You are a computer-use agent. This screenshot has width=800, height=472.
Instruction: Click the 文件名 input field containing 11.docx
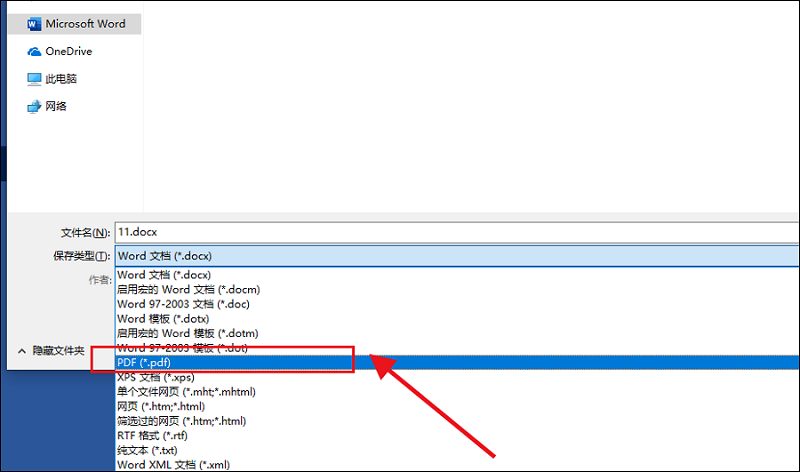(457, 232)
